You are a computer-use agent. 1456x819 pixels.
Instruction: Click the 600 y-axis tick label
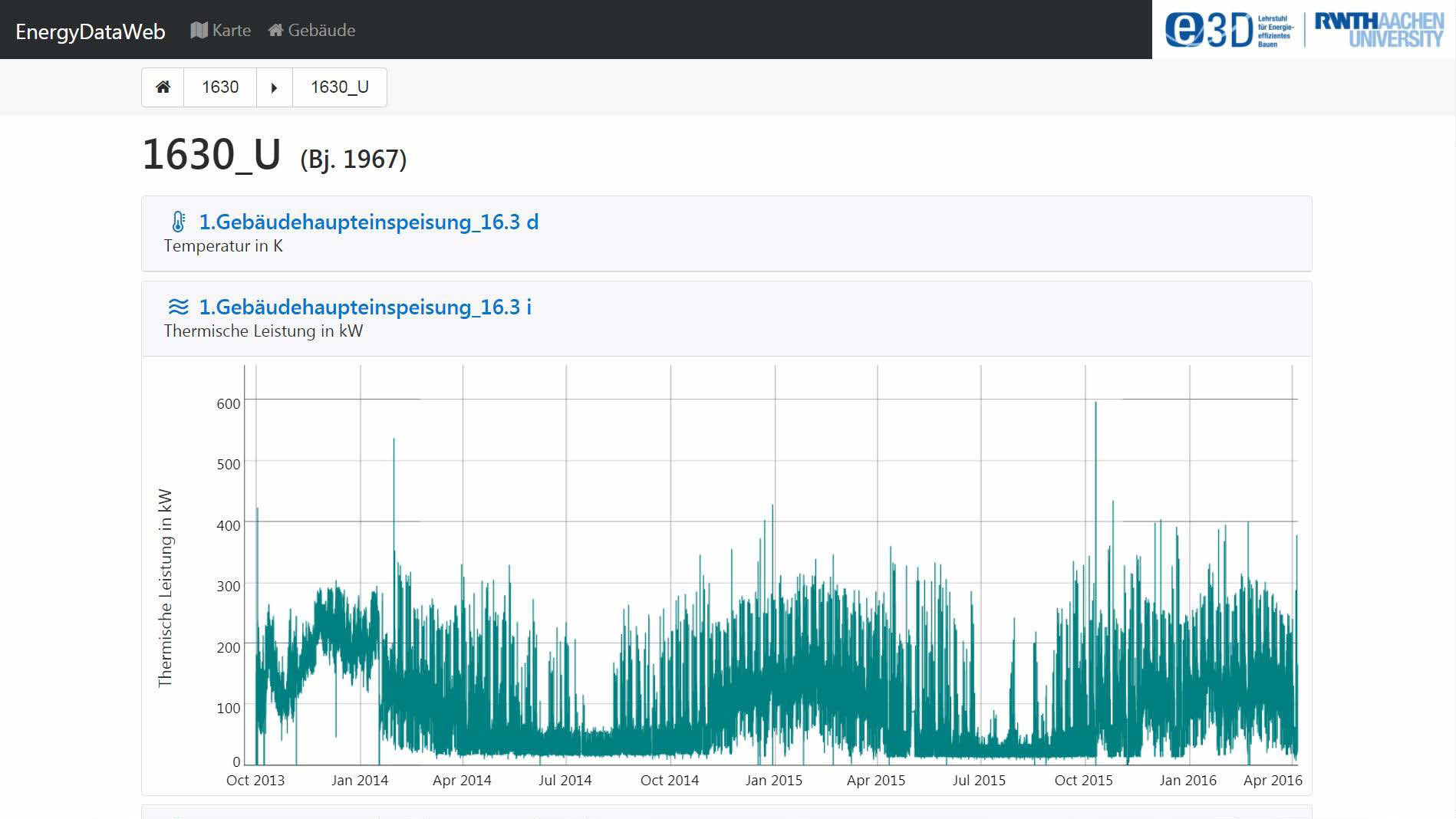(229, 404)
